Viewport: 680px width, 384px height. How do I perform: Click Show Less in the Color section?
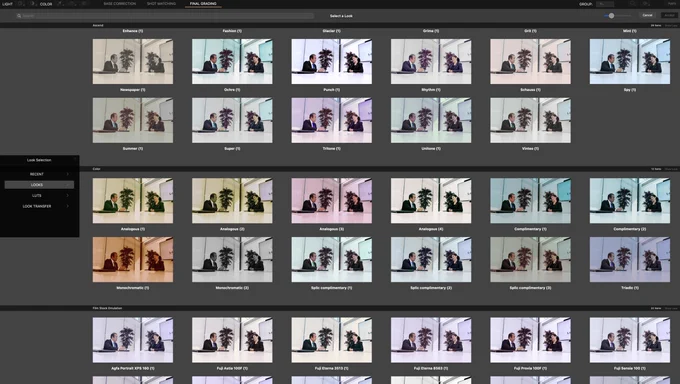(671, 169)
